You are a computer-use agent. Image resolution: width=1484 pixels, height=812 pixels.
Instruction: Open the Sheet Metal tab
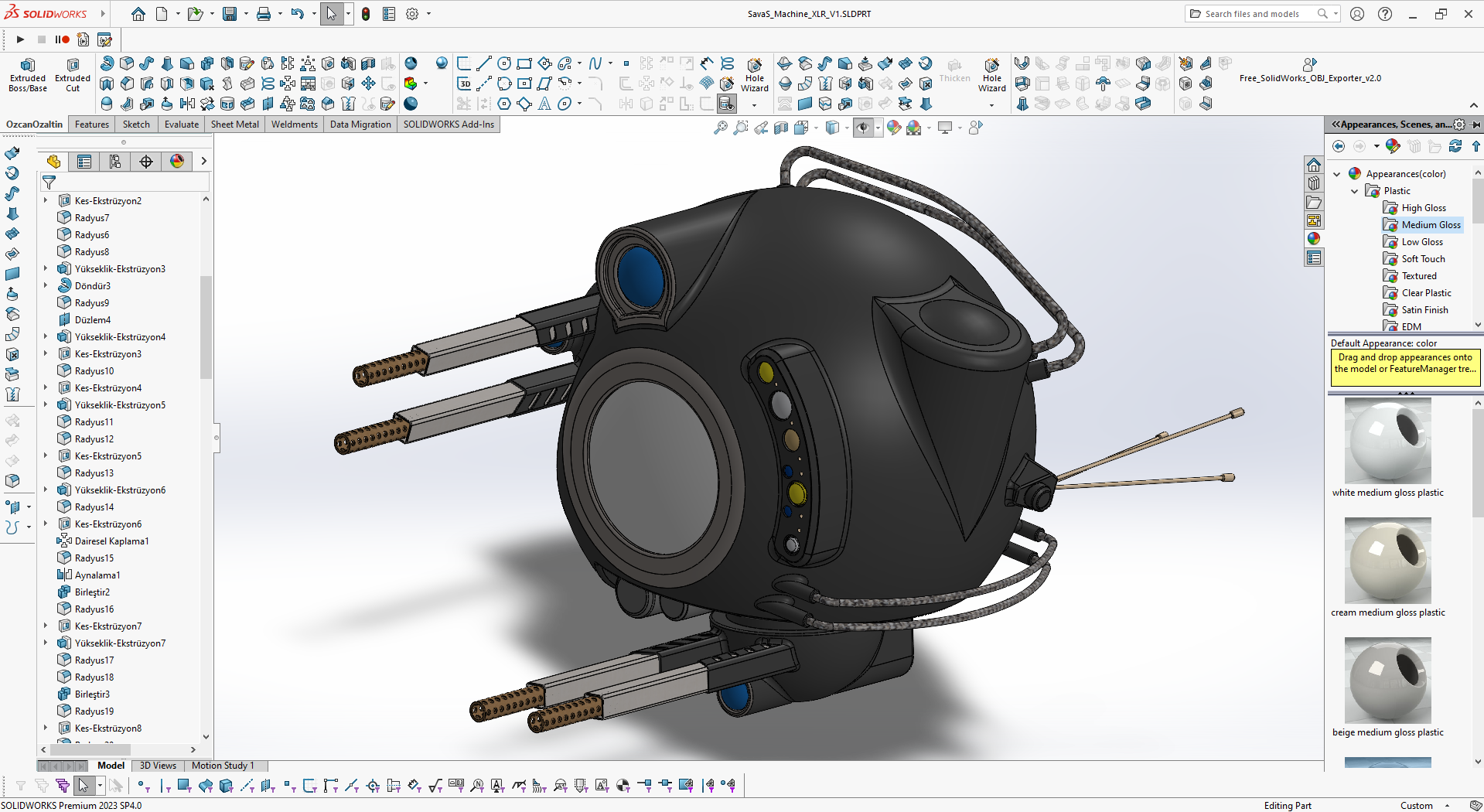(x=235, y=125)
